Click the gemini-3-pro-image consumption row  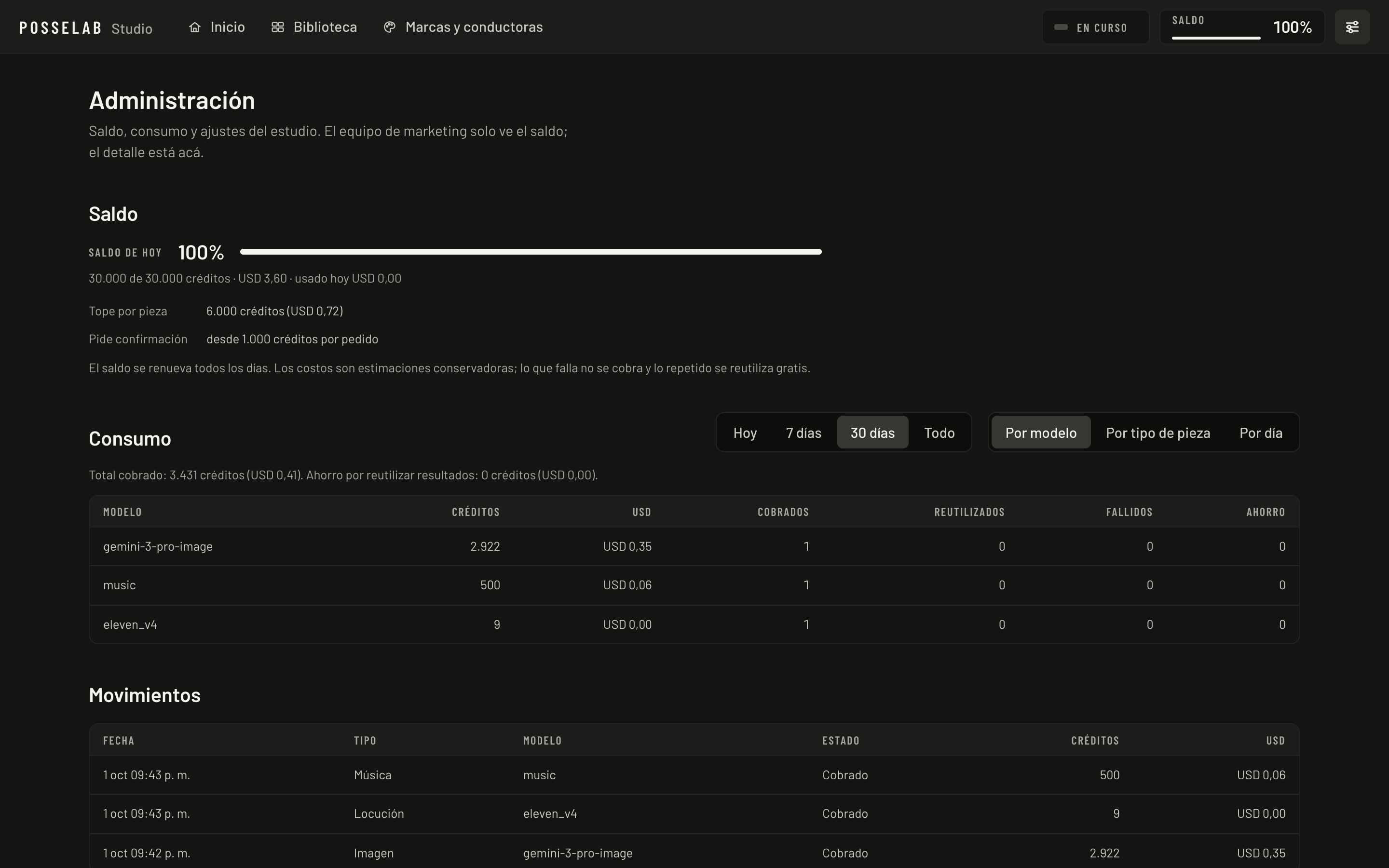694,546
